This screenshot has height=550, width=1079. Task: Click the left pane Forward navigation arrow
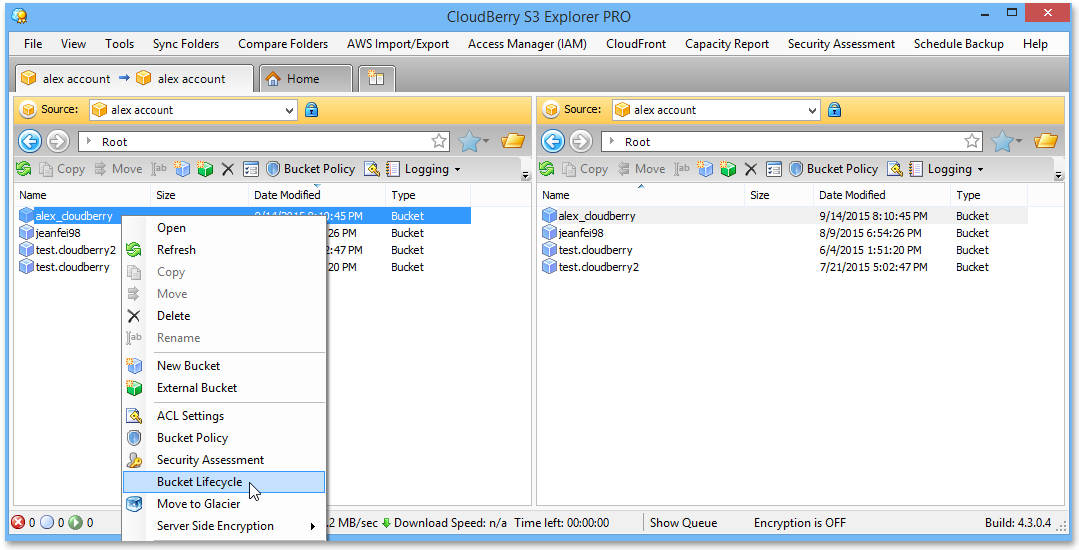pos(58,141)
